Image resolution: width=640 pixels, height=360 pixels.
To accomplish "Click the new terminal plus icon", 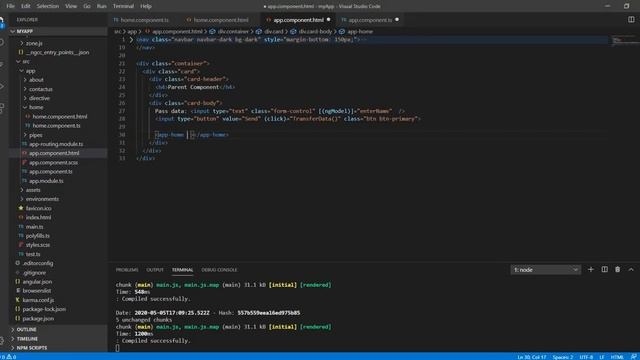I will pos(591,269).
